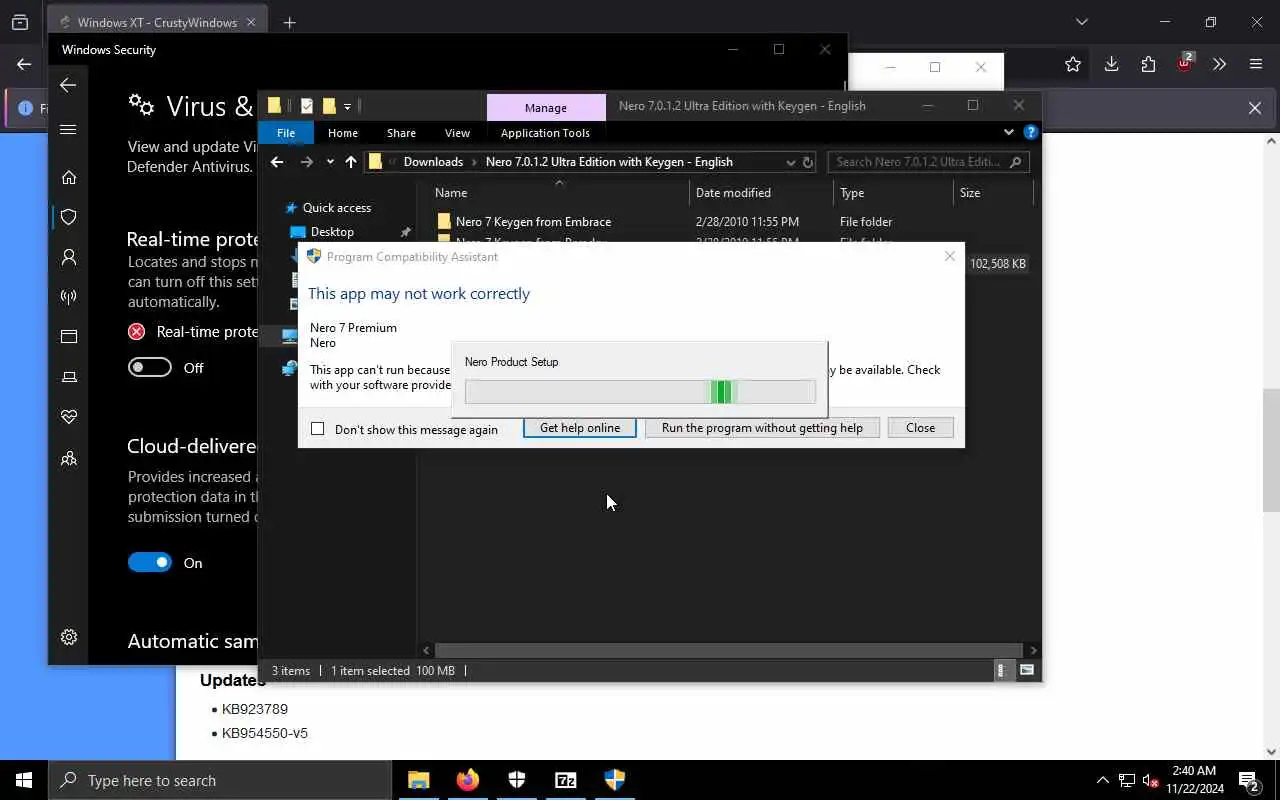Image resolution: width=1280 pixels, height=800 pixels.
Task: Select Quick access in navigation pane
Action: pyautogui.click(x=337, y=208)
